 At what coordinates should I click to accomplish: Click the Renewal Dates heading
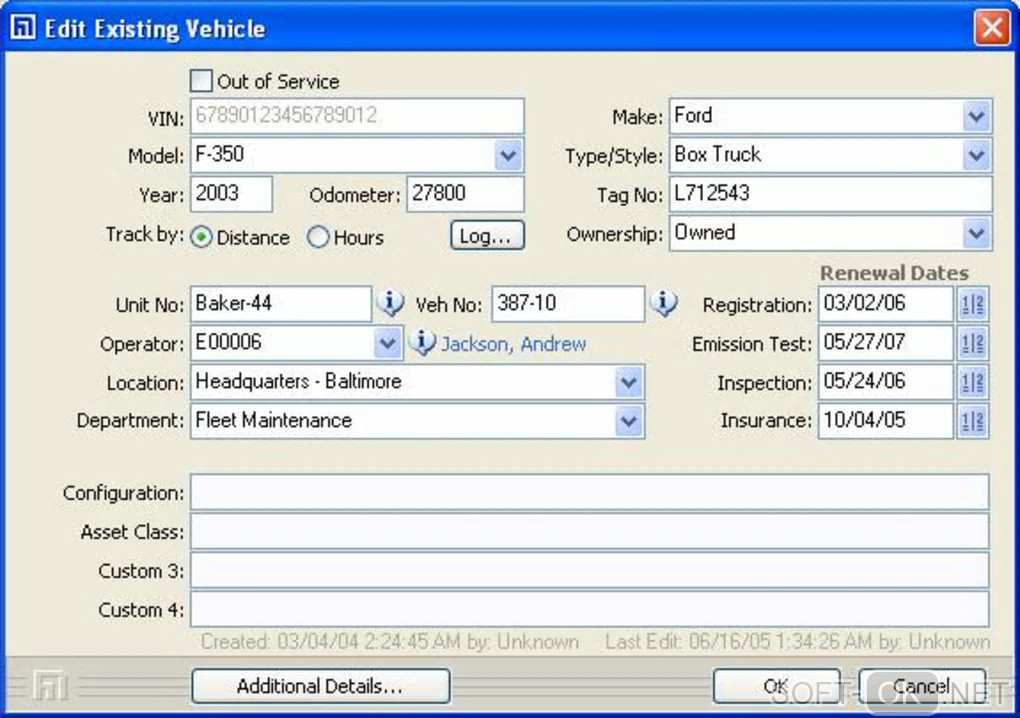894,273
